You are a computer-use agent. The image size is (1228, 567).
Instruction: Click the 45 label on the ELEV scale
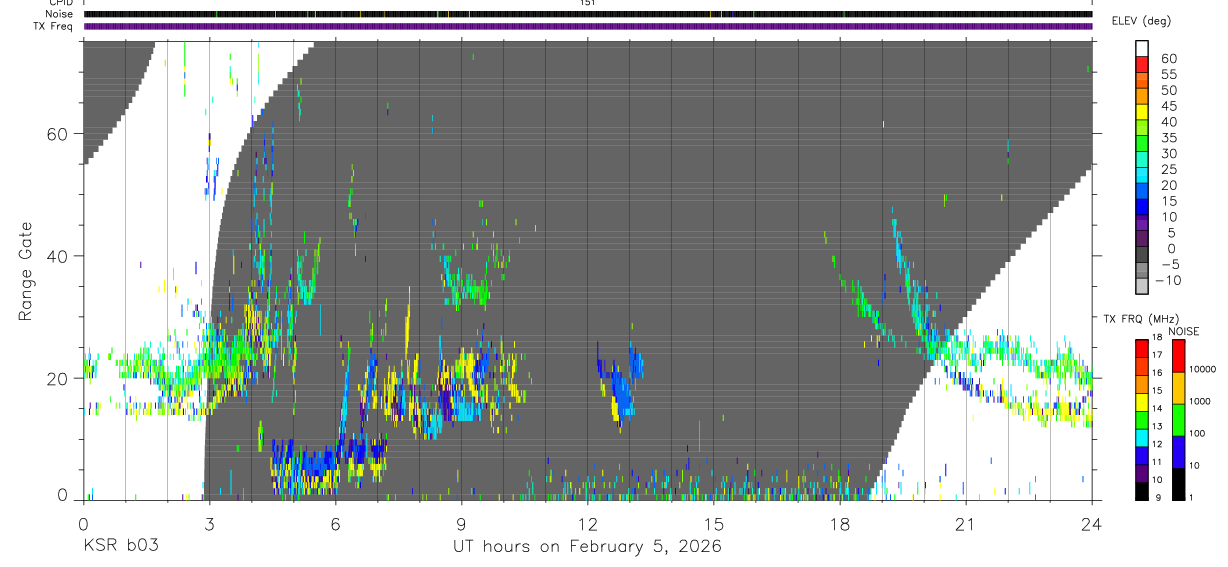[x=1168, y=105]
